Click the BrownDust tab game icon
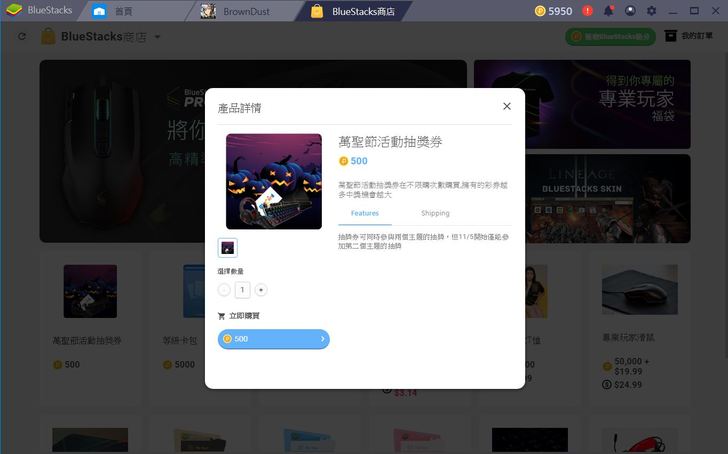 208,11
